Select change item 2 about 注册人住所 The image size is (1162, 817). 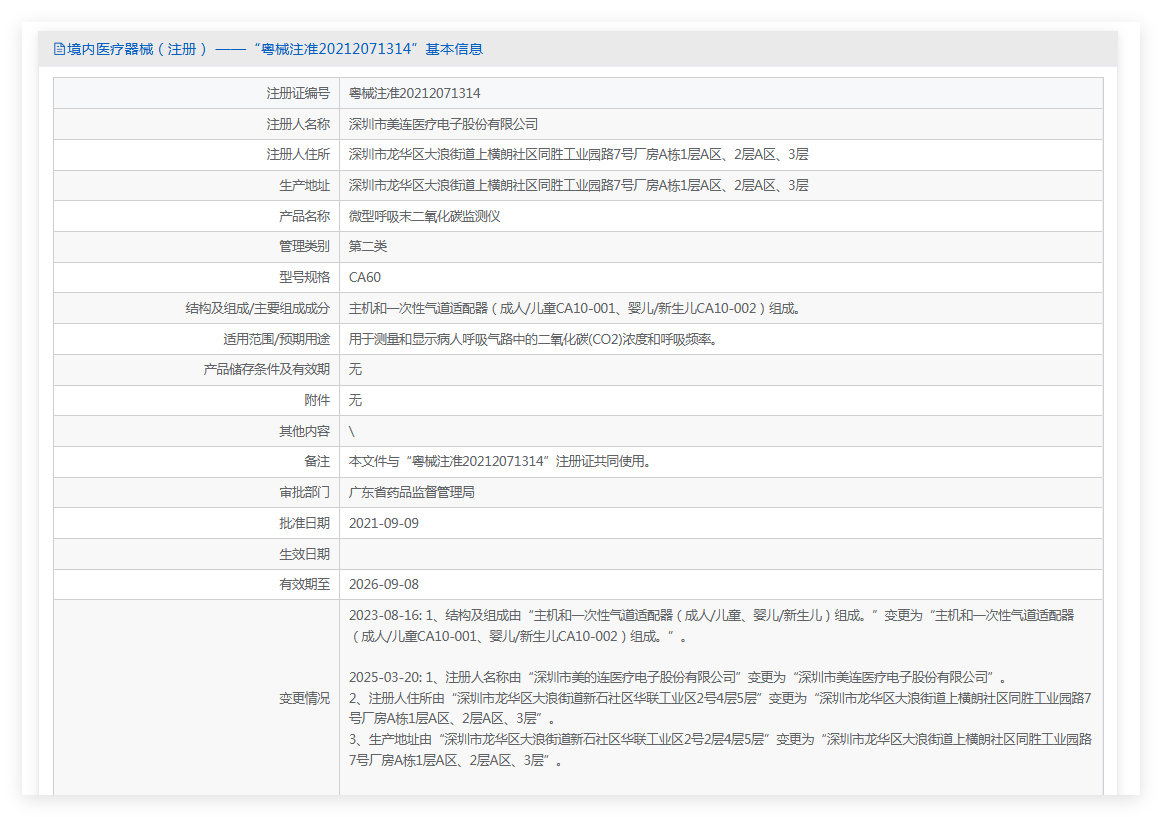coord(720,708)
